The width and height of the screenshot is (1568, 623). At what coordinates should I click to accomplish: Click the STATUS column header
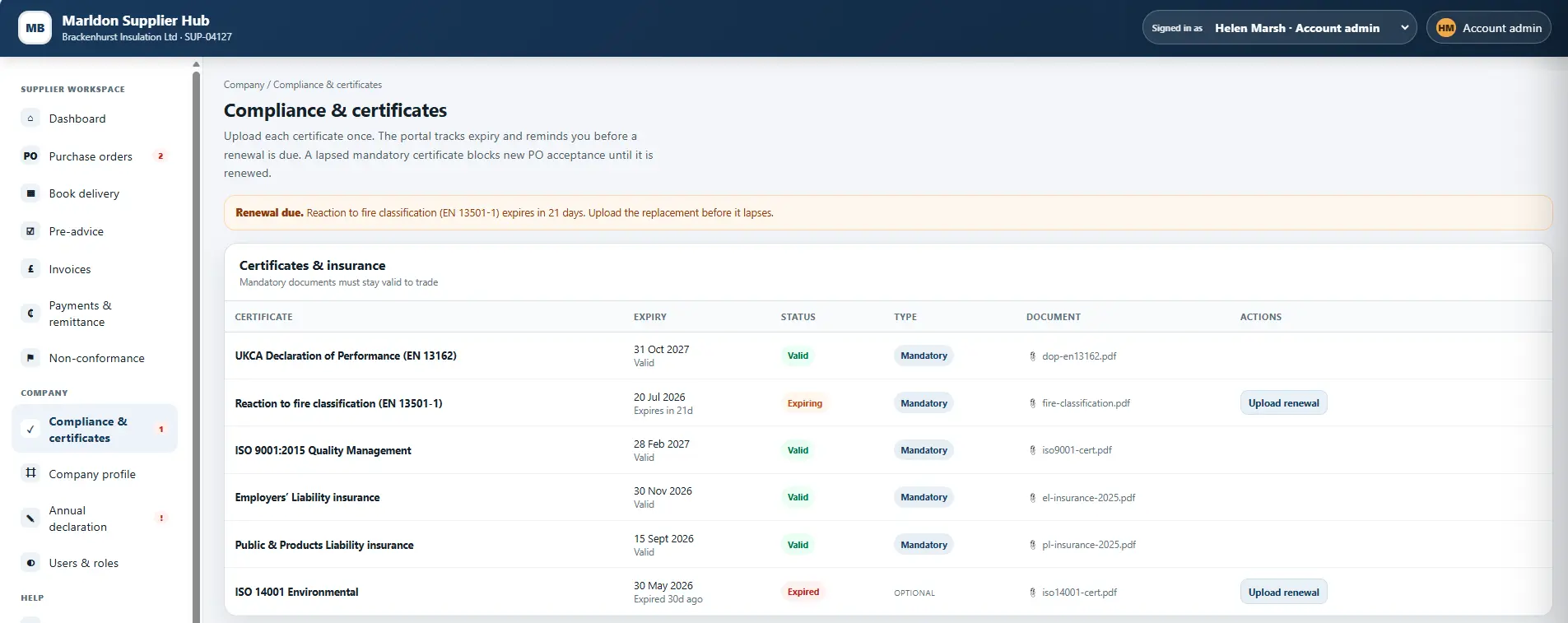[798, 317]
